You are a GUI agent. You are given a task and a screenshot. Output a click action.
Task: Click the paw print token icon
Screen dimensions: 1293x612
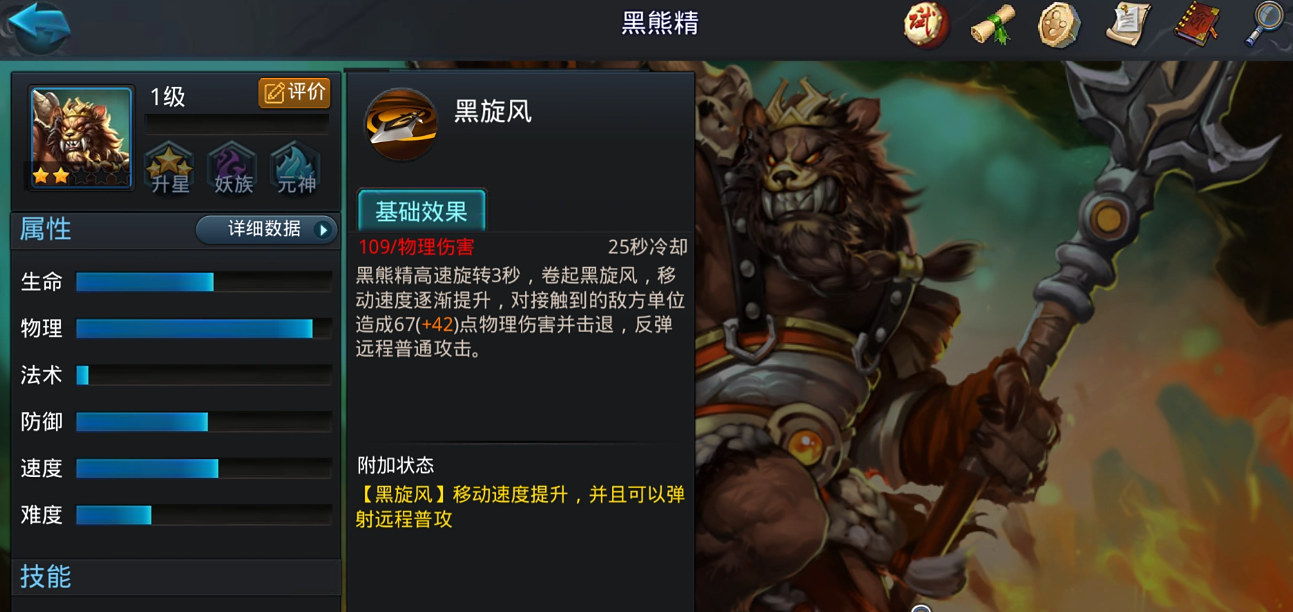tap(1059, 25)
